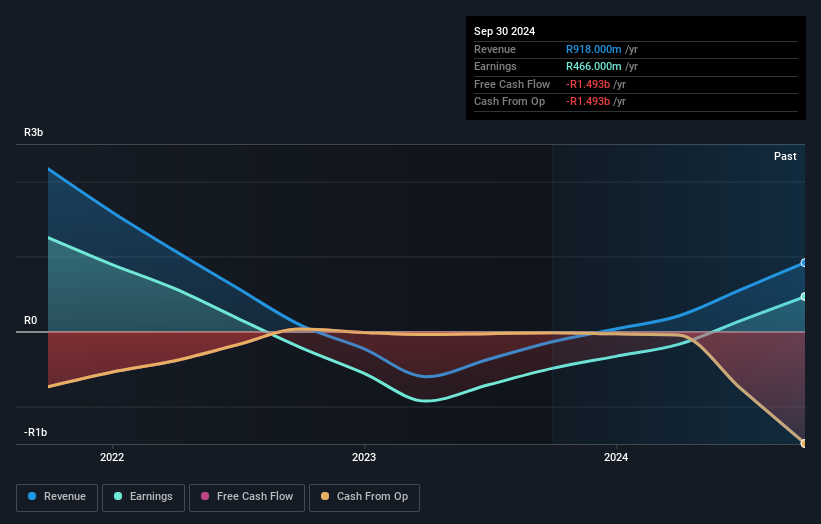
Task: Click the Cash From Op label in tooltip
Action: click(509, 102)
